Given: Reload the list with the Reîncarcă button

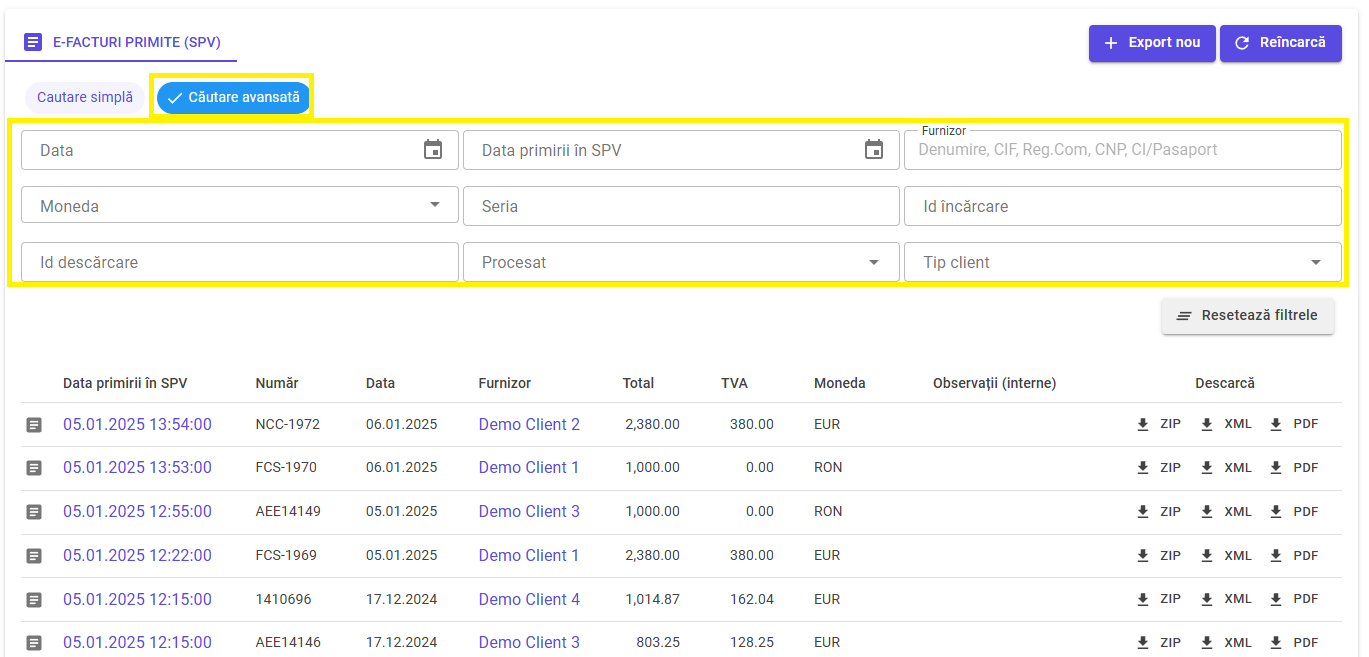Looking at the screenshot, I should click(1281, 43).
